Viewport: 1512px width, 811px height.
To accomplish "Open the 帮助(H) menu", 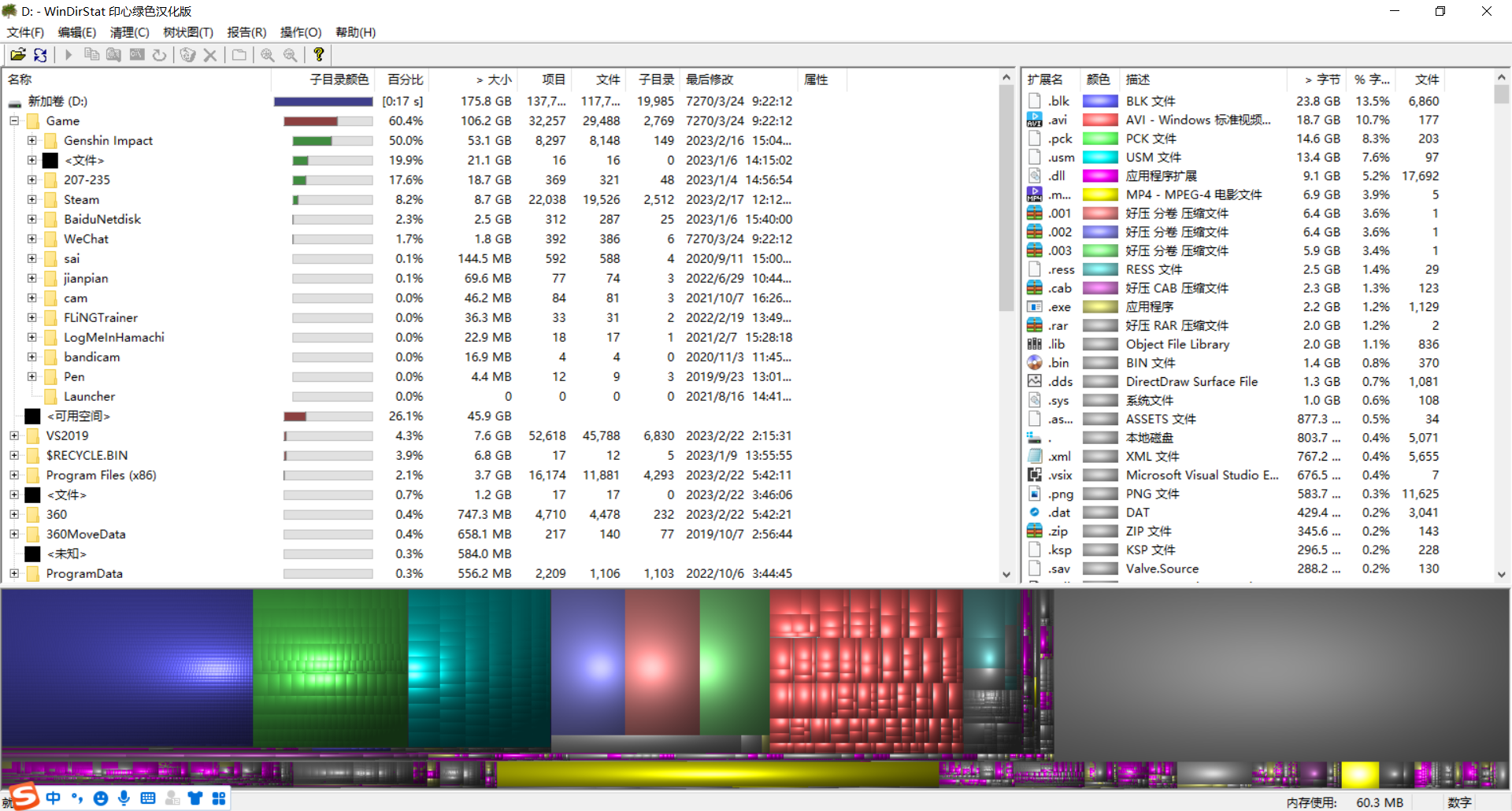I will point(356,32).
